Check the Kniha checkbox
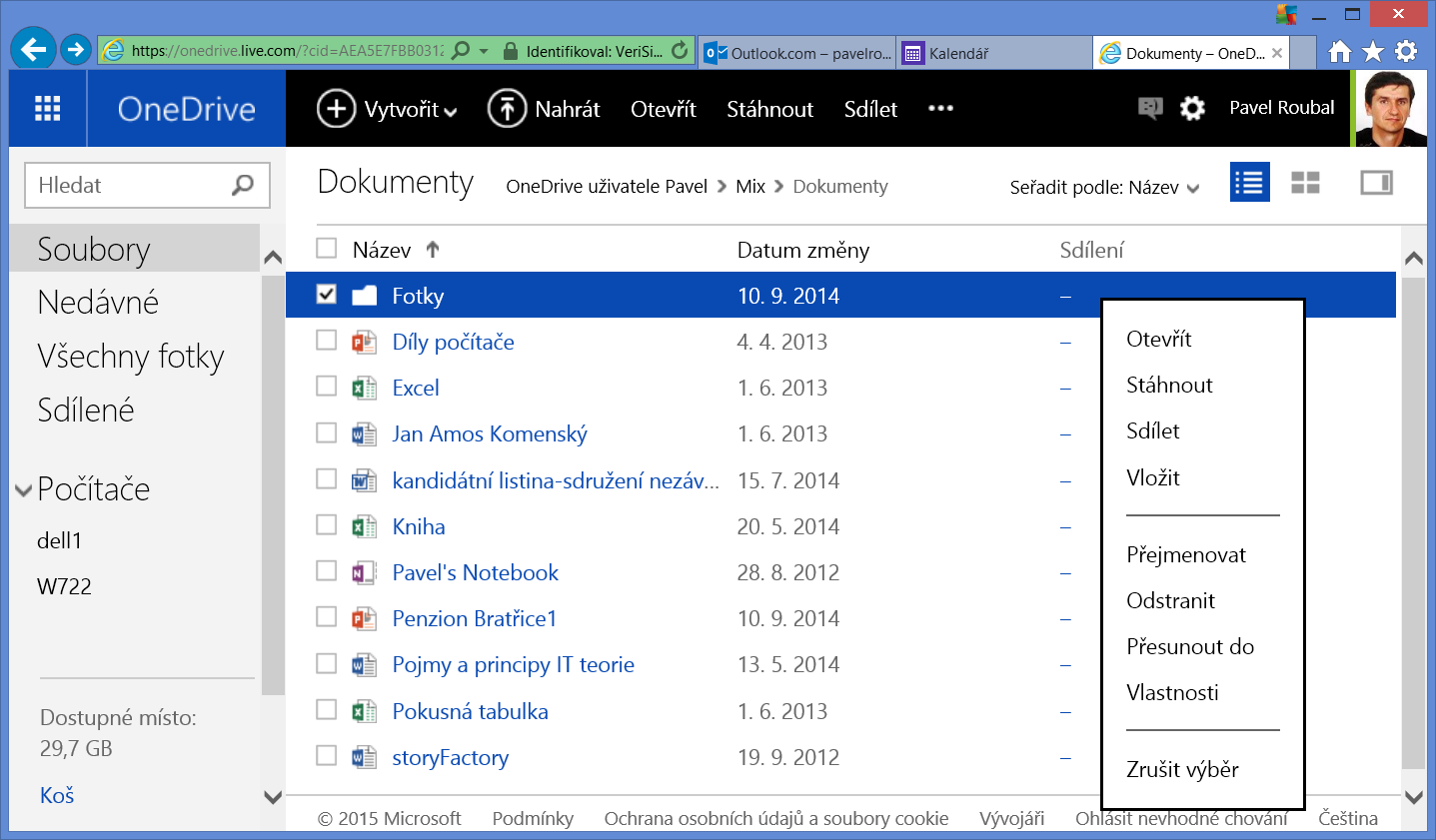 (x=326, y=524)
